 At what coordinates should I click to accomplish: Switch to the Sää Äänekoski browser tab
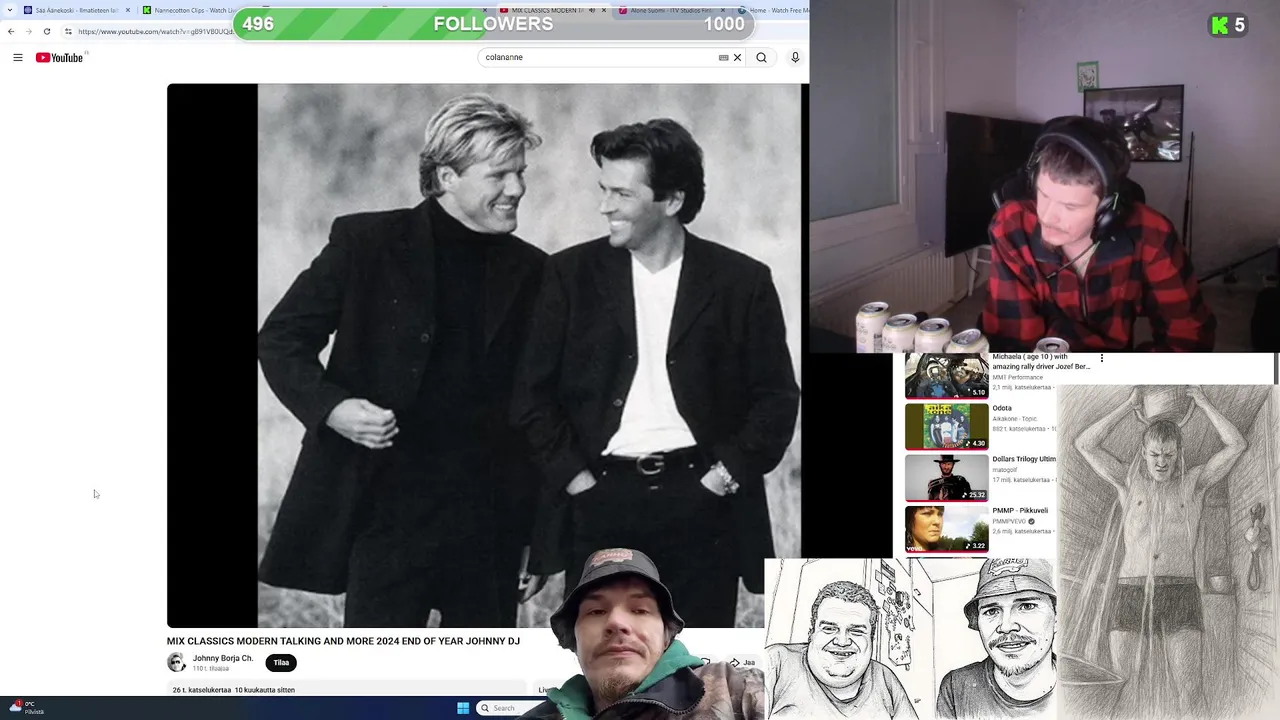76,10
